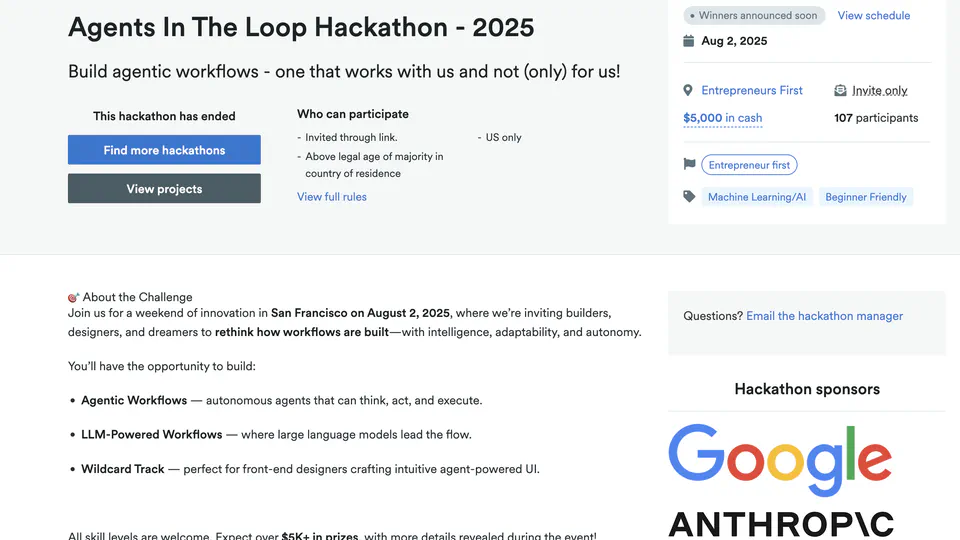Click the Agentic Workflows bullet text

coord(282,400)
